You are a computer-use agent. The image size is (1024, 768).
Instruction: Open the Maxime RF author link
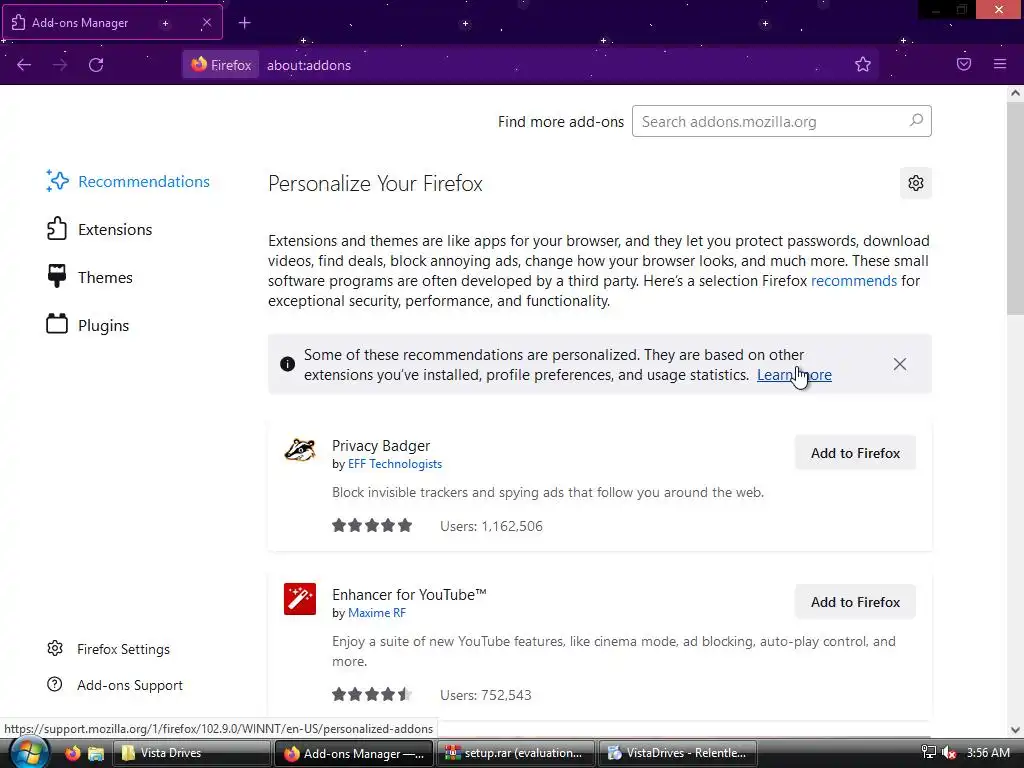click(377, 613)
